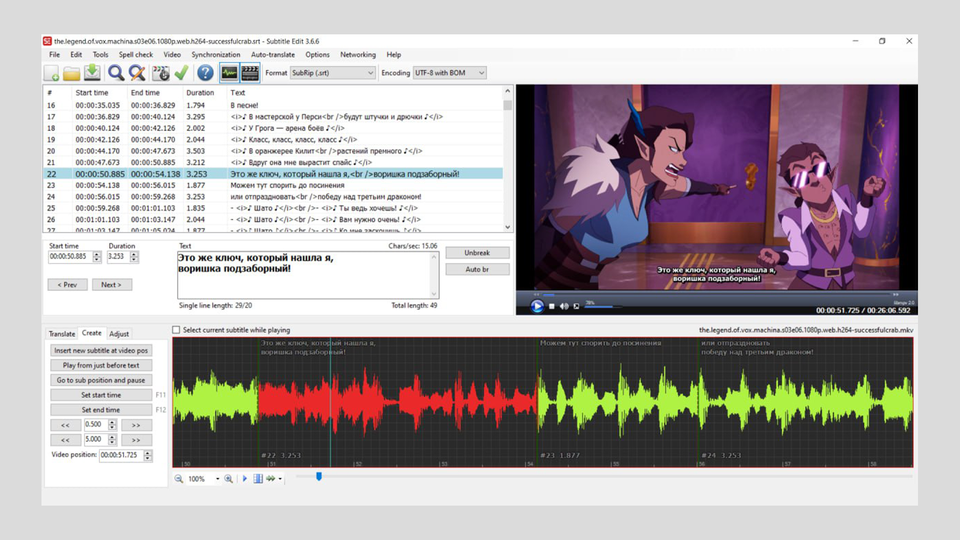The width and height of the screenshot is (960, 540).
Task: Play the video with the round play button
Action: (x=537, y=306)
